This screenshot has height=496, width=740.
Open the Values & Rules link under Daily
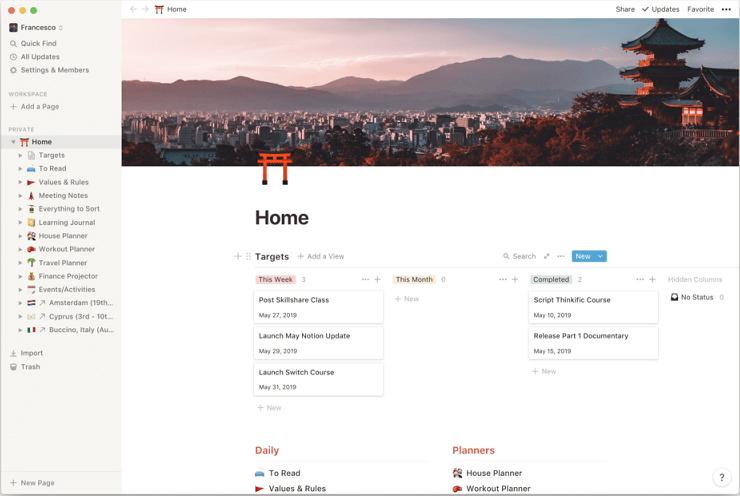pos(297,489)
